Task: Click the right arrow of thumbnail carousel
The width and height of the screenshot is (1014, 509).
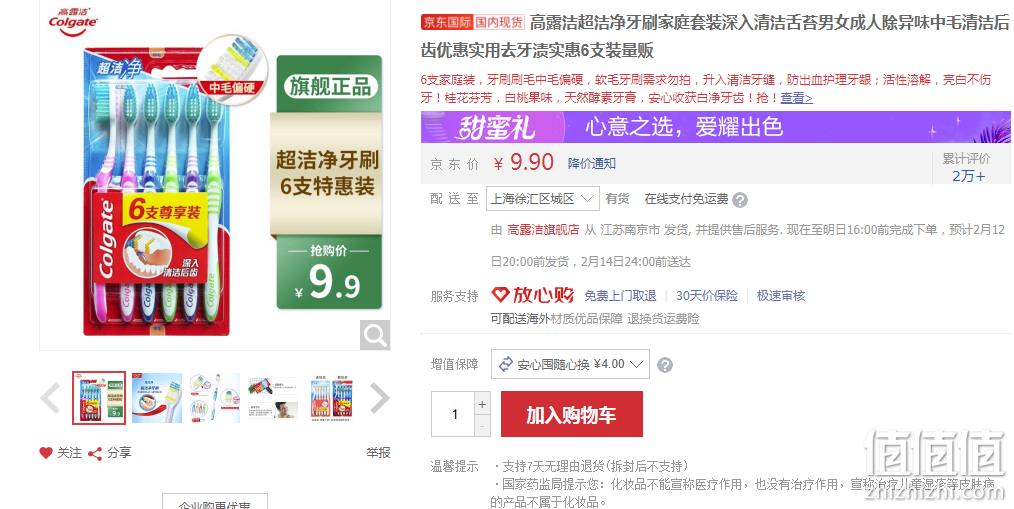Action: [x=380, y=398]
